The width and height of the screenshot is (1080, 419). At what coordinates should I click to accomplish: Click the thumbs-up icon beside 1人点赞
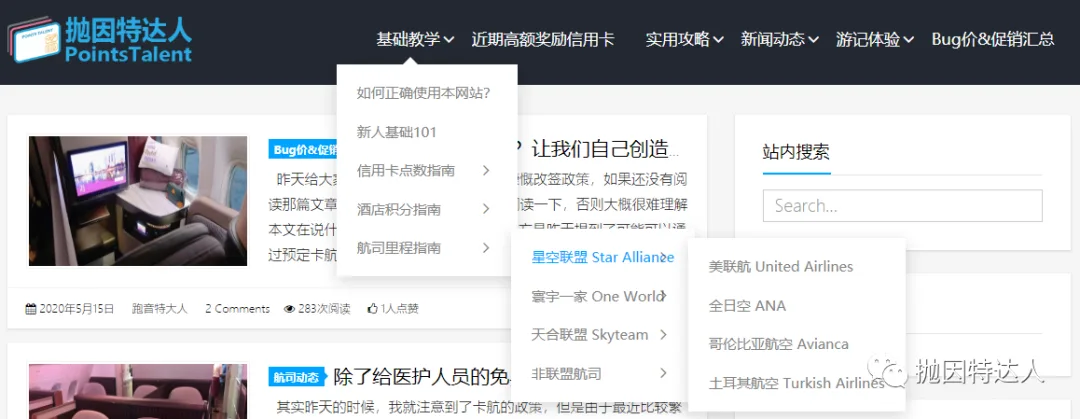point(373,309)
